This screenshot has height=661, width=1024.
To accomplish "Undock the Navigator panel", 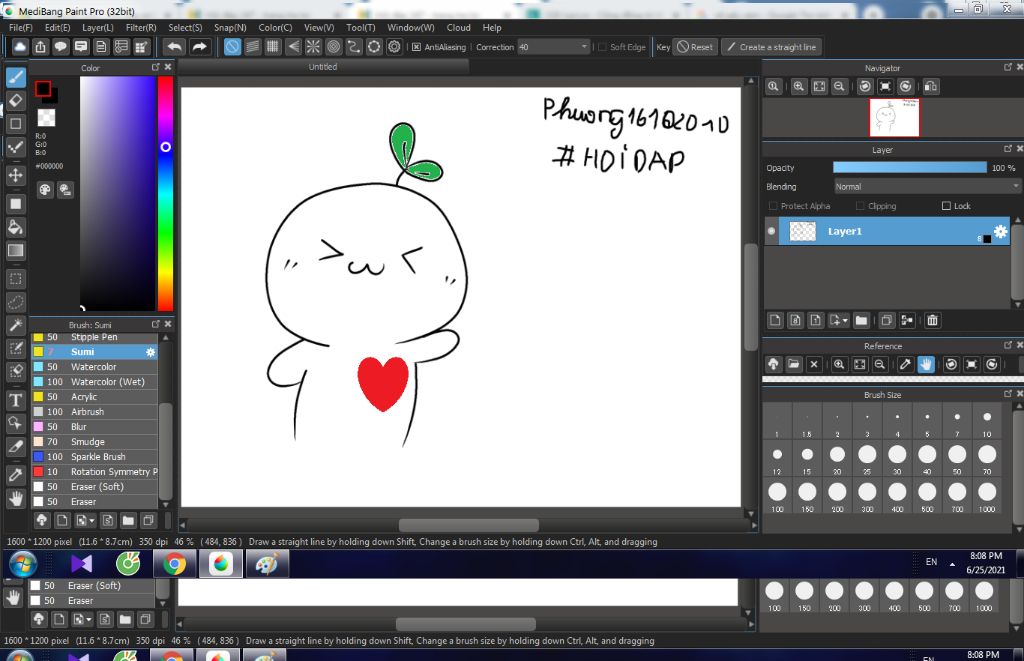I will point(1008,67).
